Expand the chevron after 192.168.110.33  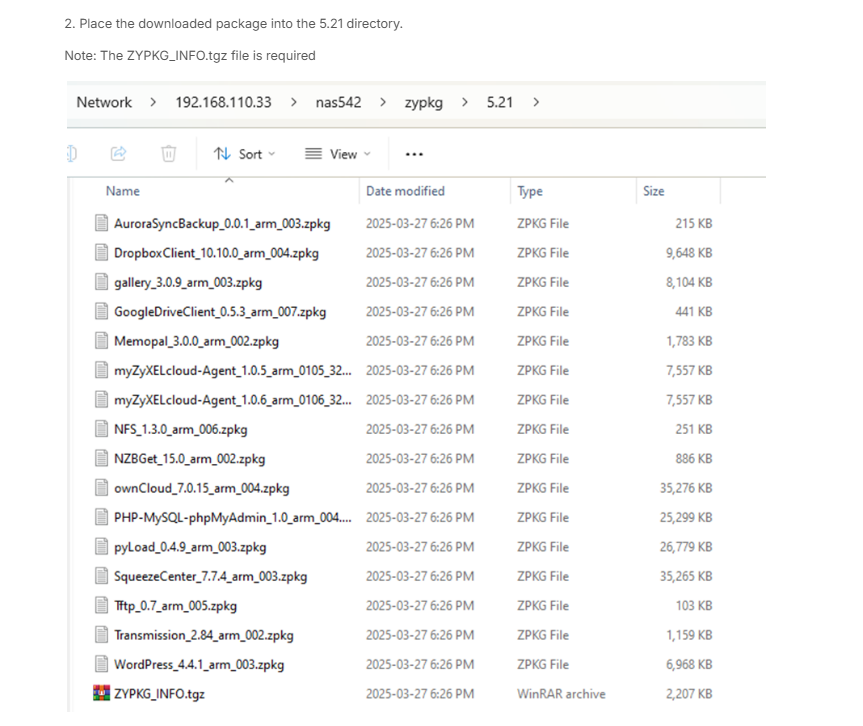pyautogui.click(x=294, y=102)
